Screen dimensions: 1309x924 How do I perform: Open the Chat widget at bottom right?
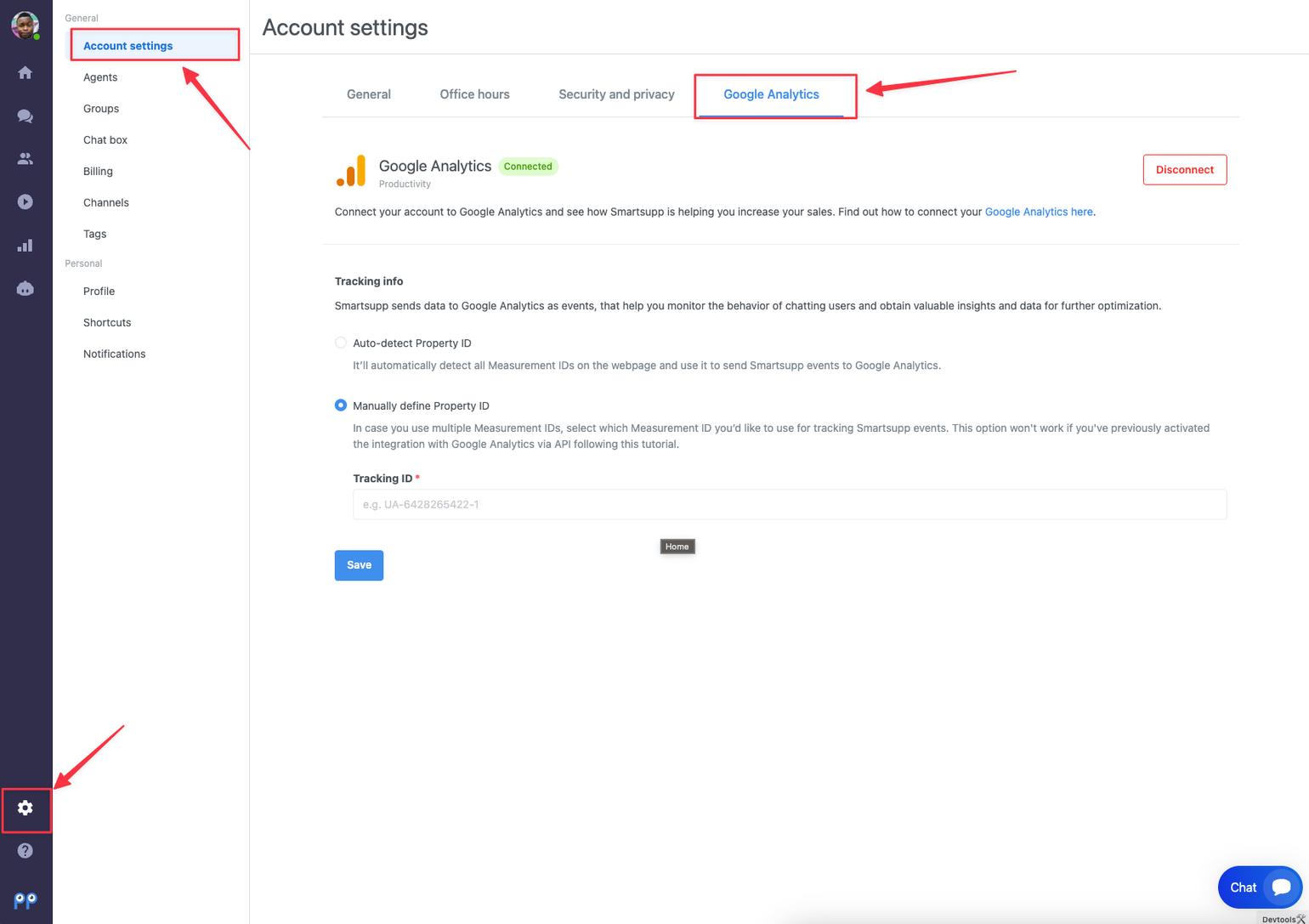[1260, 887]
